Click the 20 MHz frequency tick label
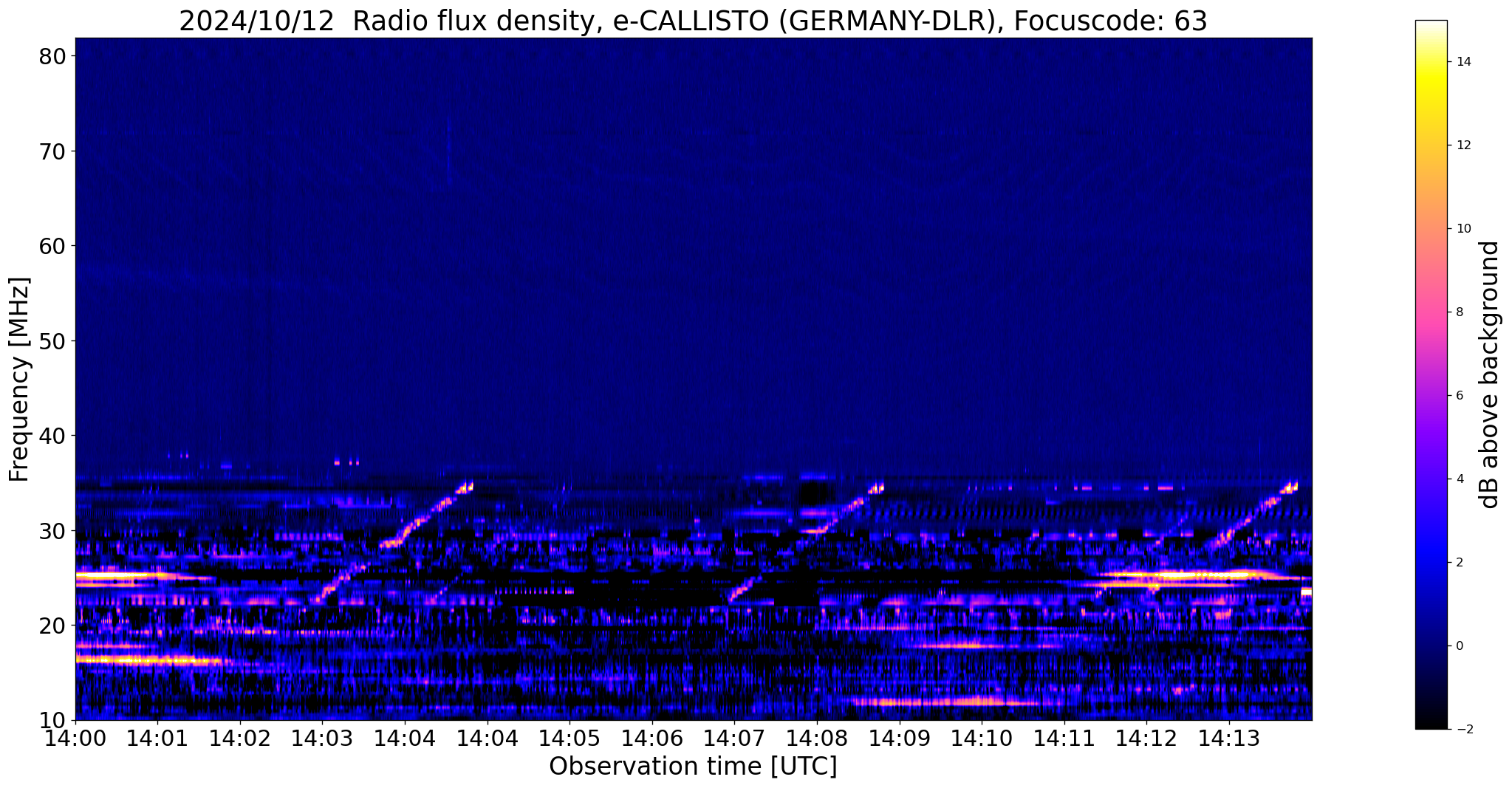 click(x=55, y=626)
